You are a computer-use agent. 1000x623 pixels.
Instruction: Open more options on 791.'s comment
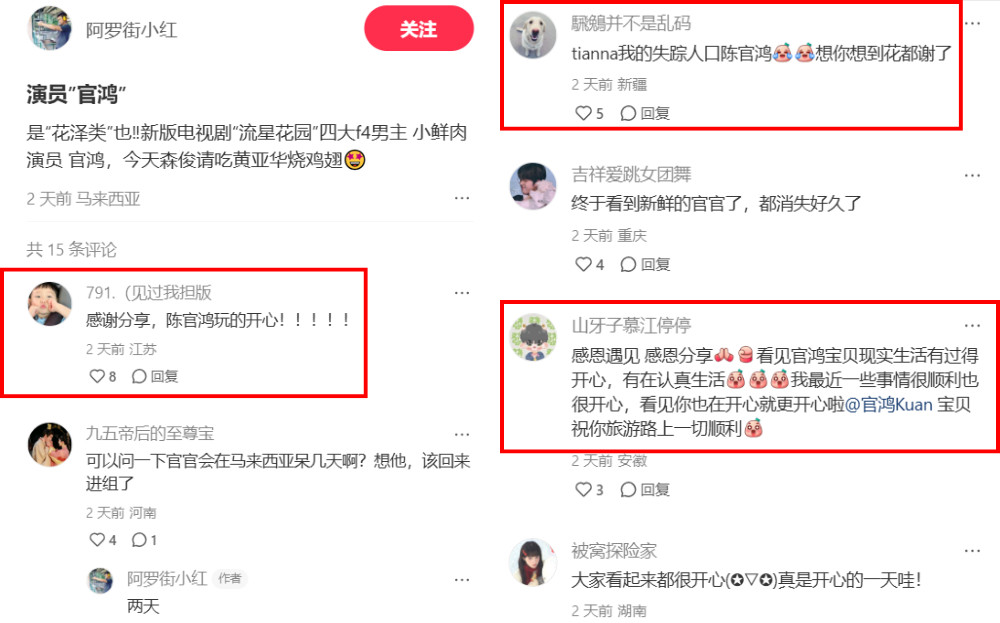coord(462,293)
